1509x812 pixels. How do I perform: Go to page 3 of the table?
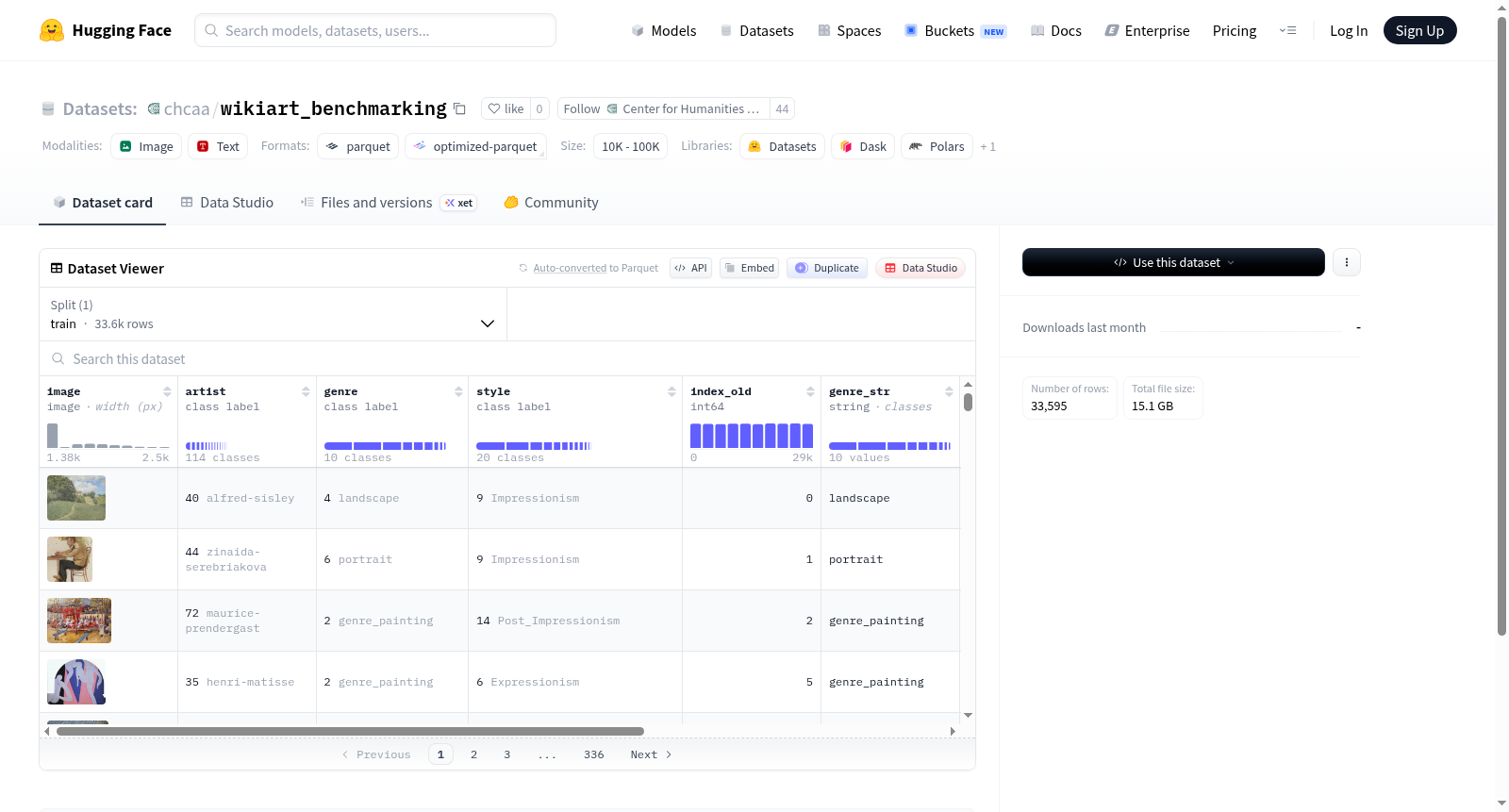tap(506, 754)
